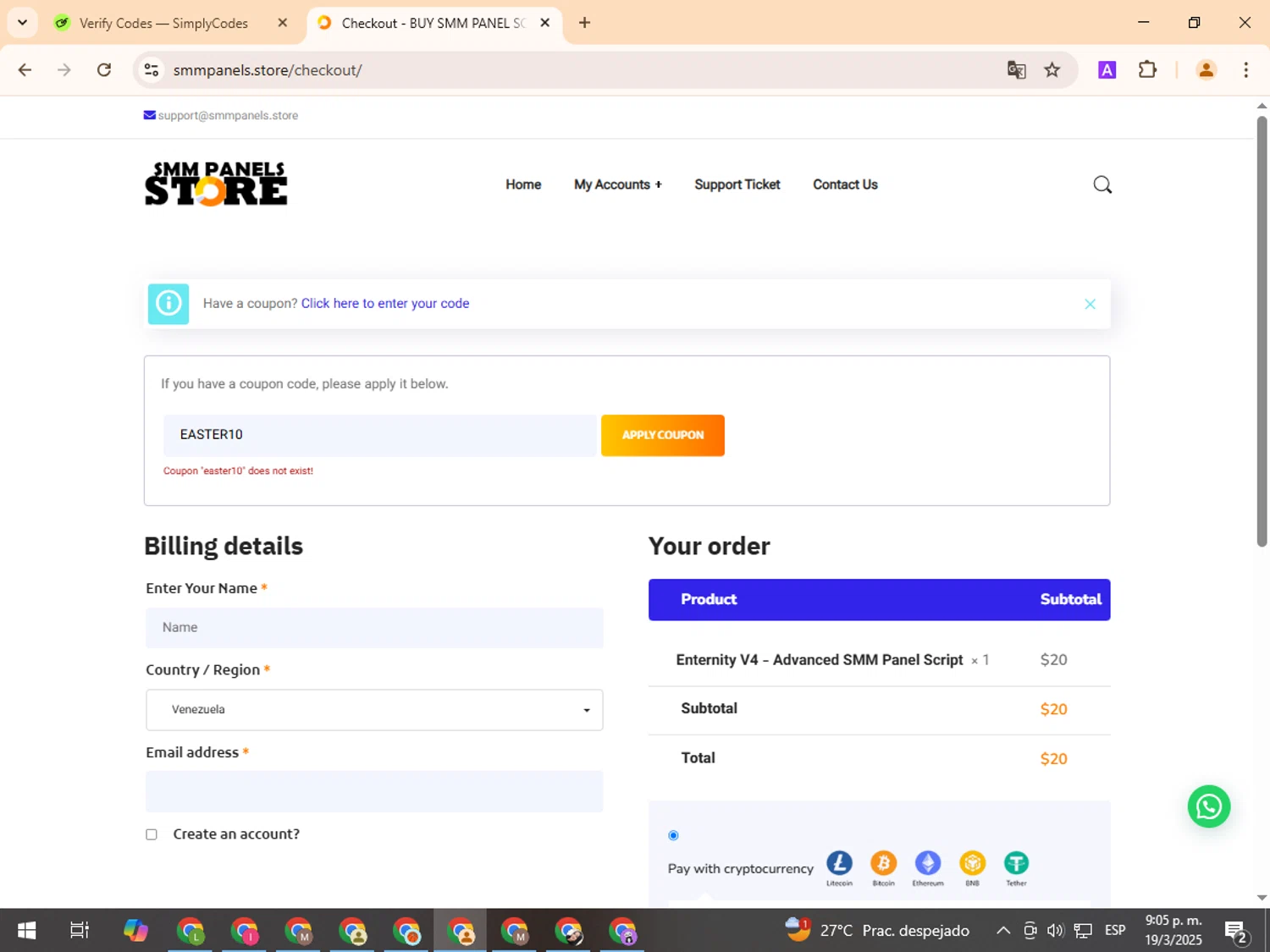Click the browser forward arrow
This screenshot has width=1270, height=952.
click(64, 70)
